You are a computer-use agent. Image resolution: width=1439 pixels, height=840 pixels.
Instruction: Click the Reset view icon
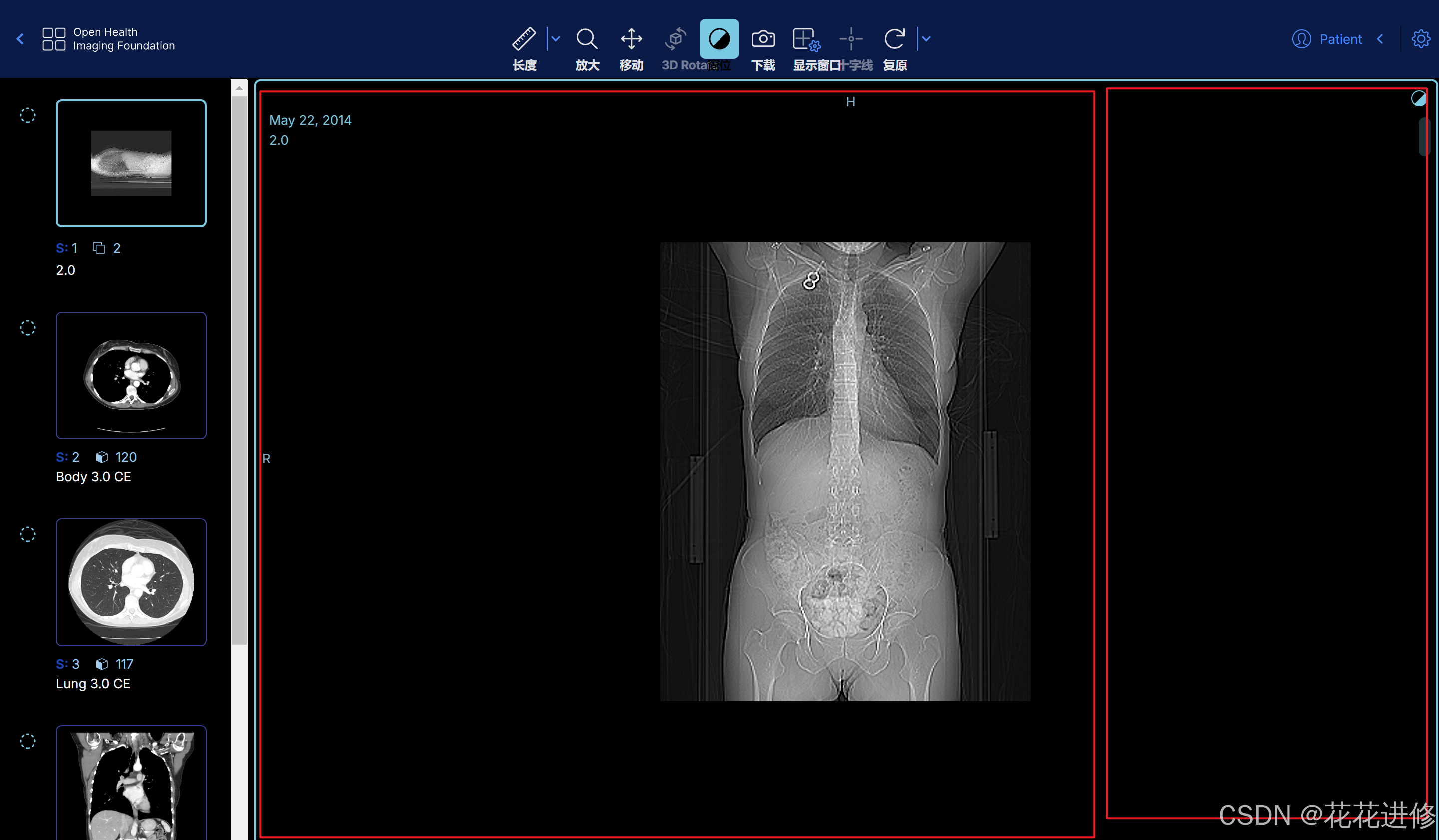point(894,39)
